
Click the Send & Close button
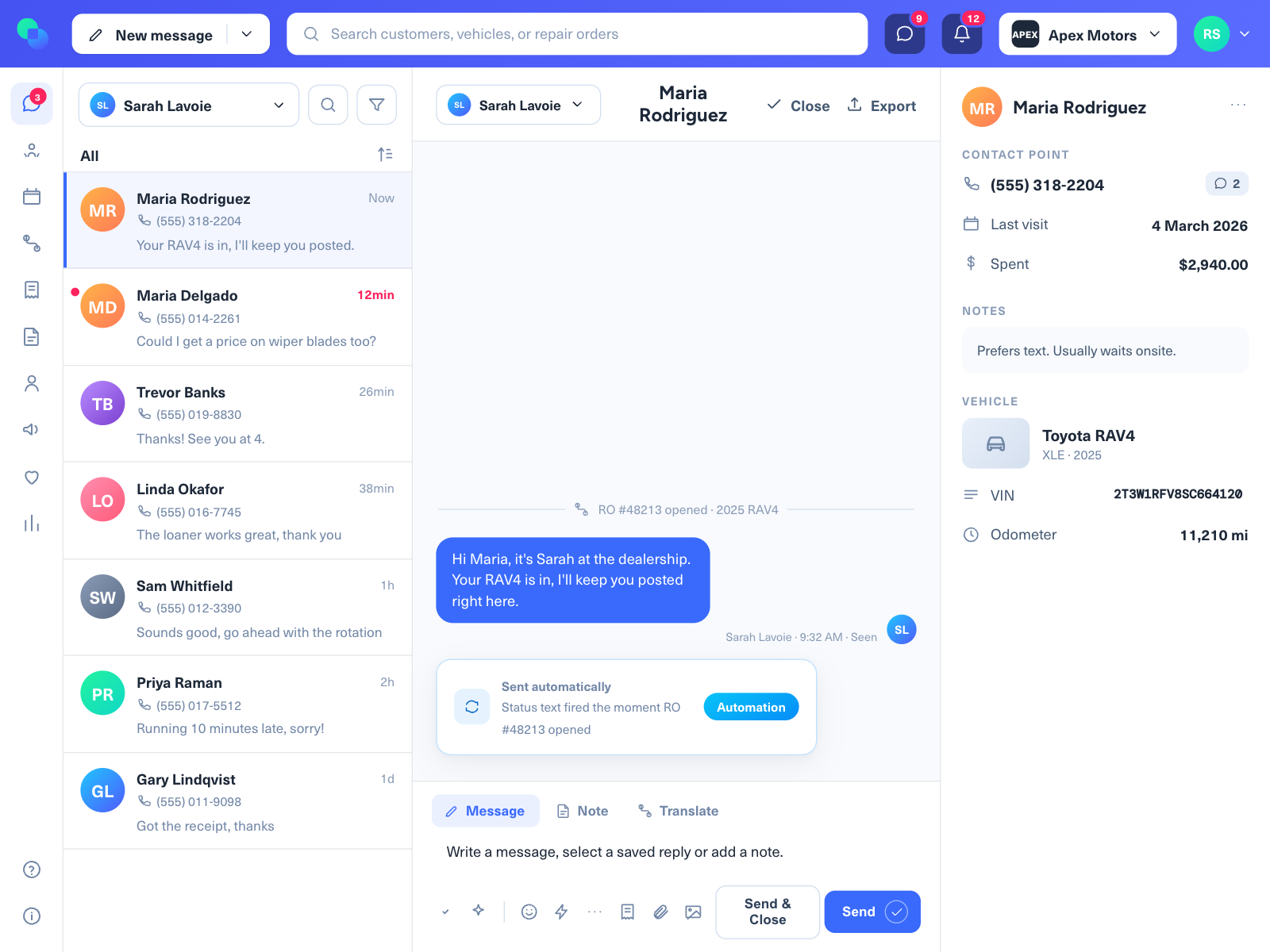pyautogui.click(x=768, y=912)
